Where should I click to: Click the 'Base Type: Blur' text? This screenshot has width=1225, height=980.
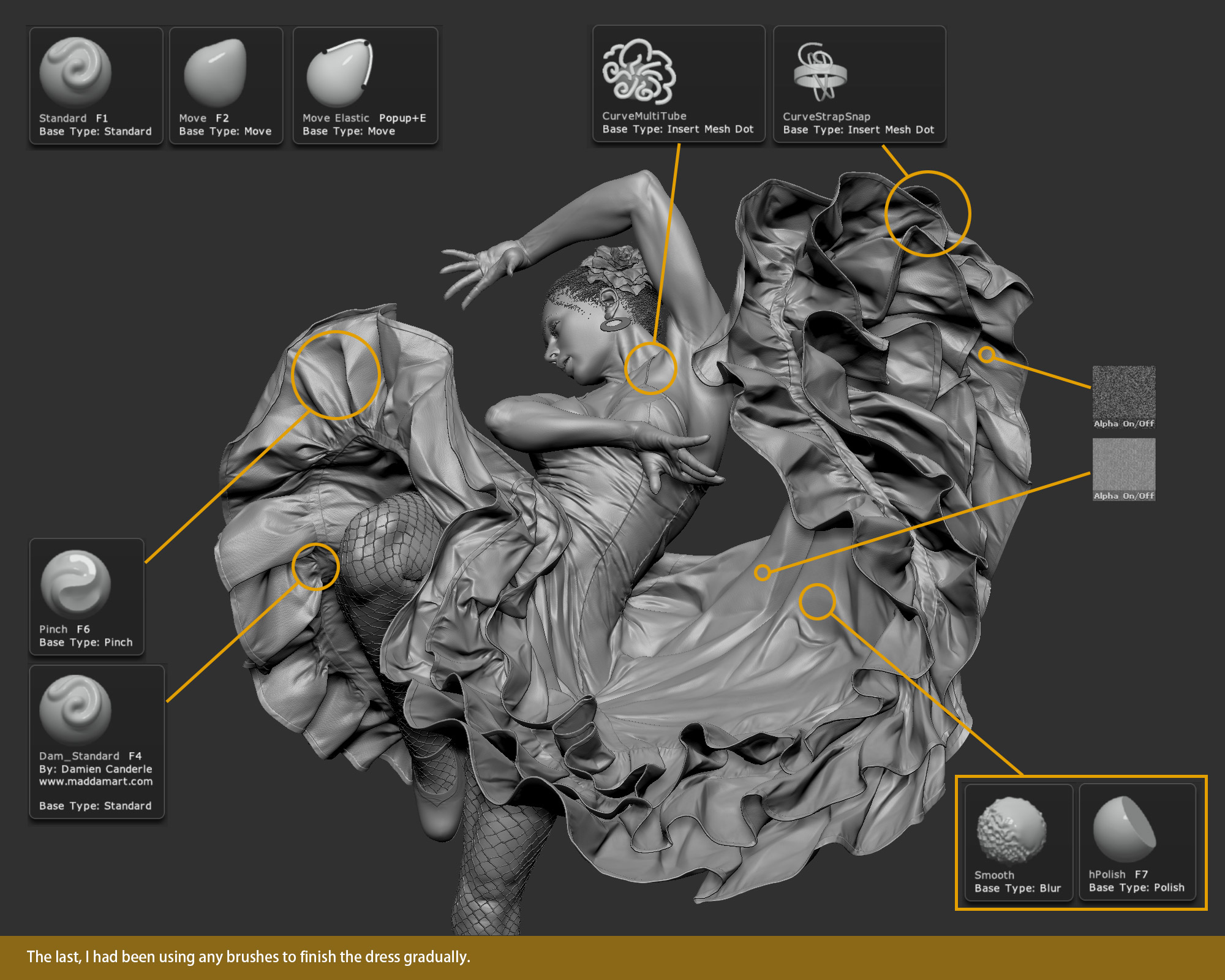coord(1018,888)
